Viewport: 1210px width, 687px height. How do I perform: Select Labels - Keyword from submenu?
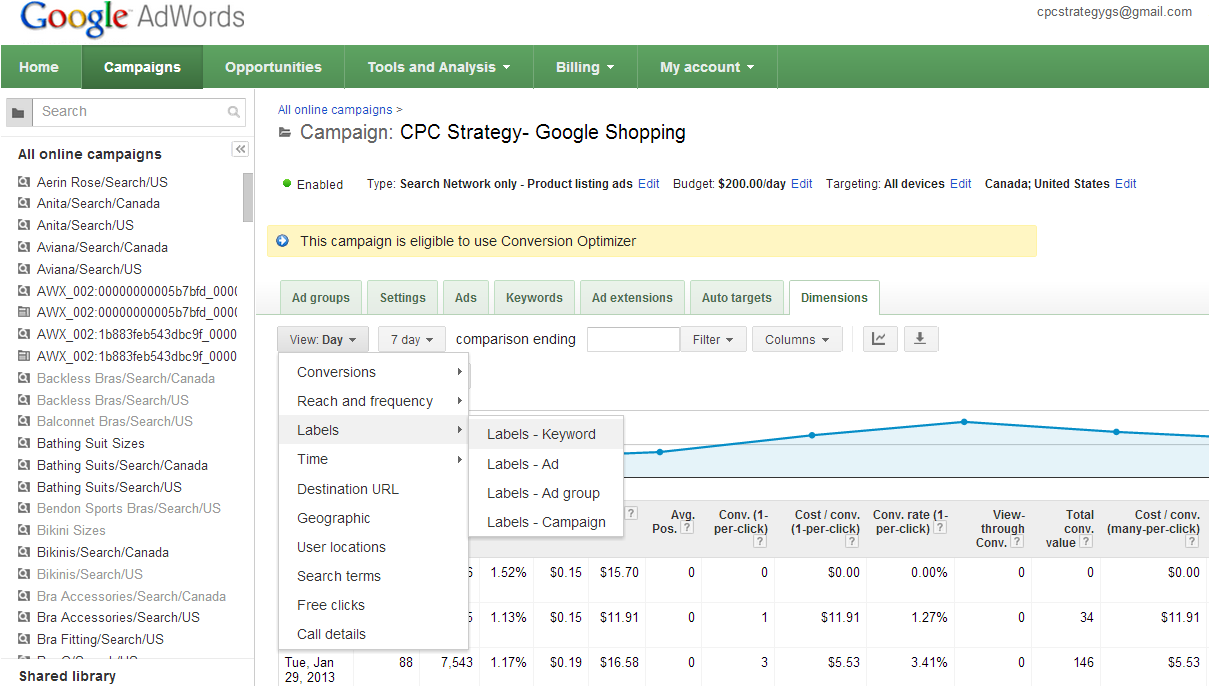546,434
